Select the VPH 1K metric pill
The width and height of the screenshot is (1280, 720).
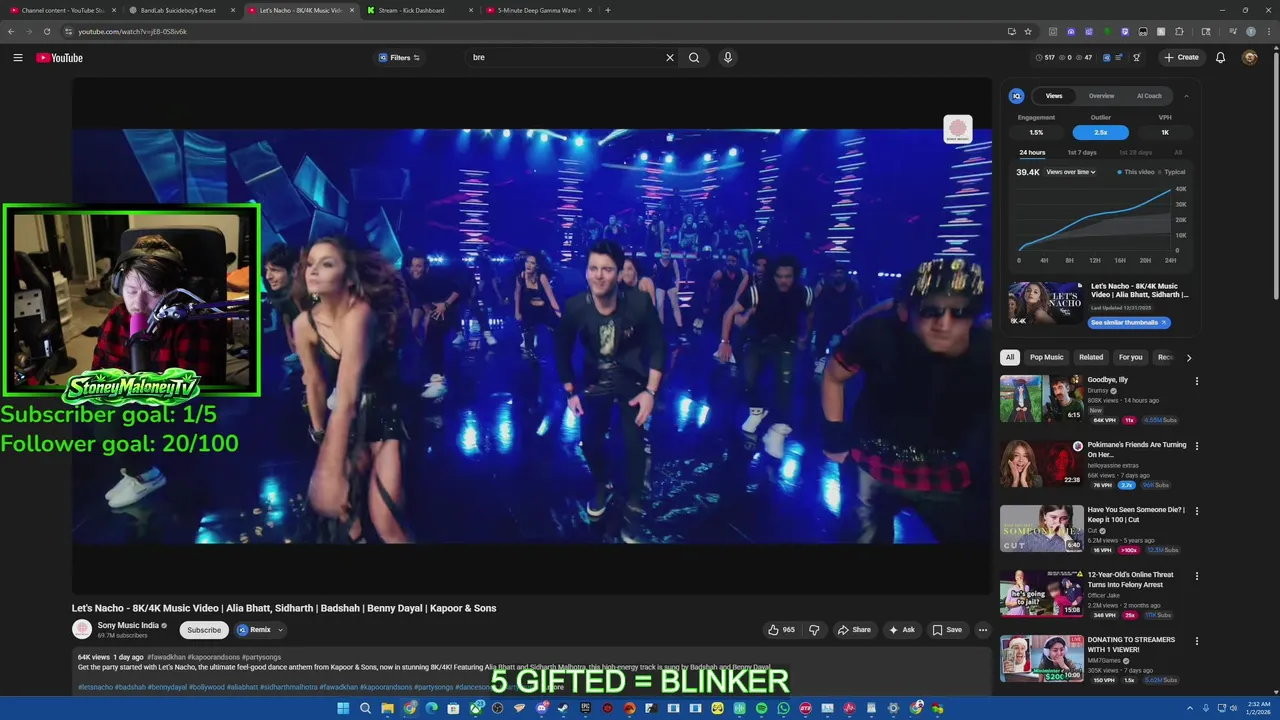[x=1165, y=132]
